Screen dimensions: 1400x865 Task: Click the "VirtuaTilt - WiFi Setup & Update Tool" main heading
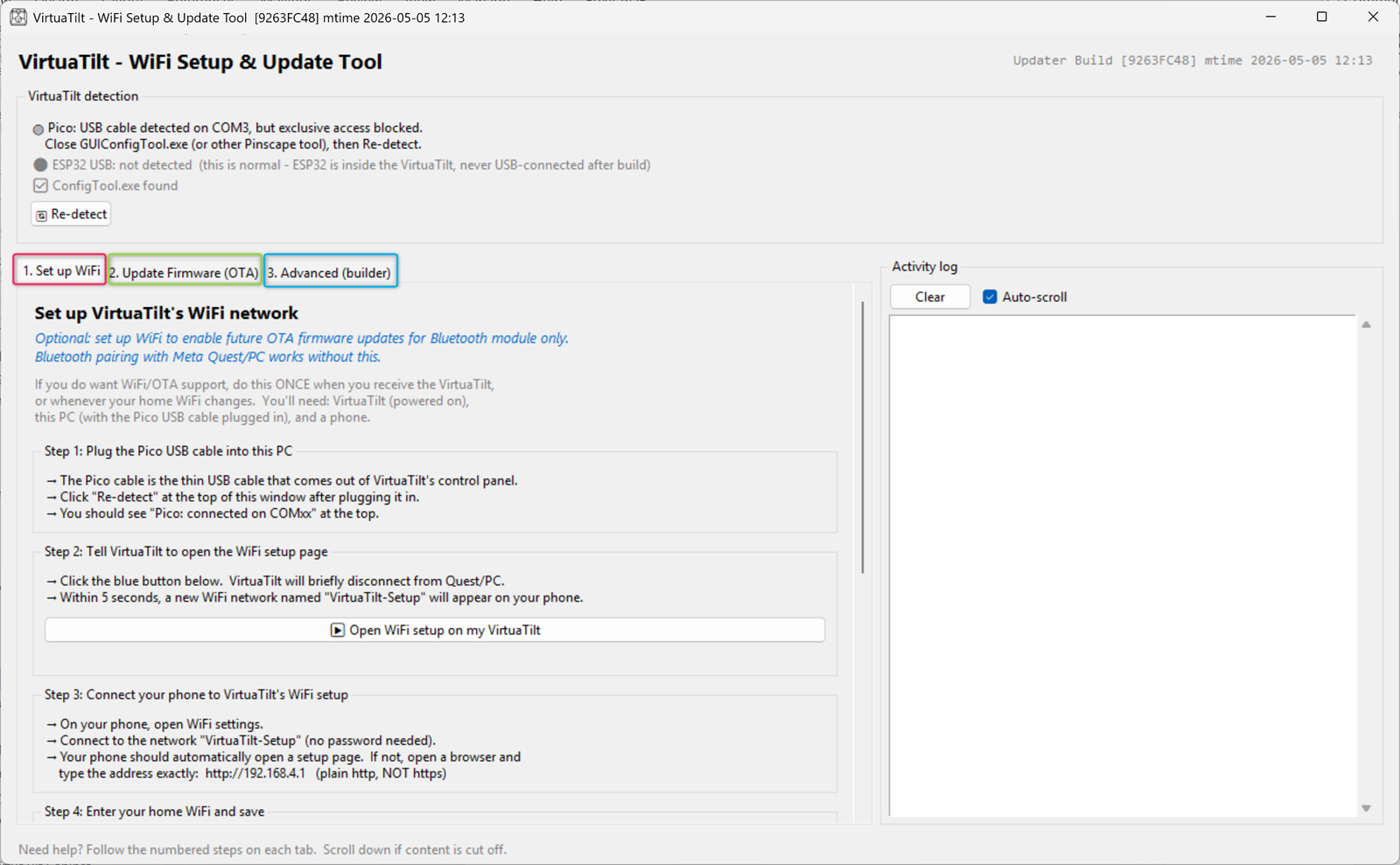(x=200, y=62)
